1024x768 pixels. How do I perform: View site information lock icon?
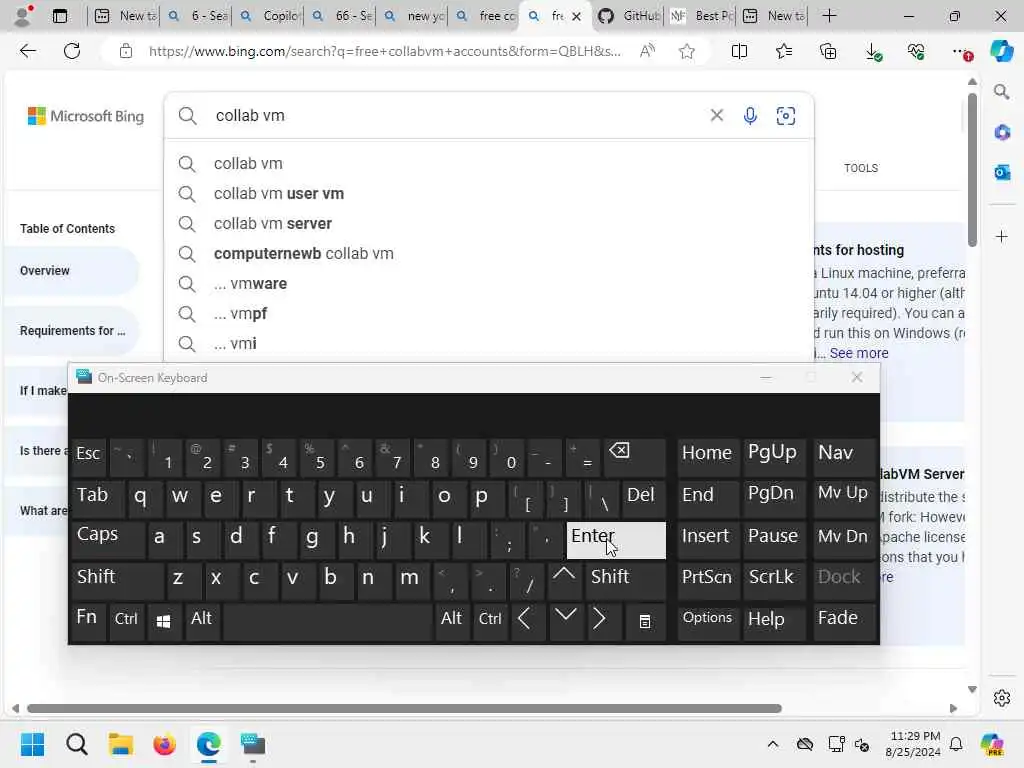coord(126,51)
